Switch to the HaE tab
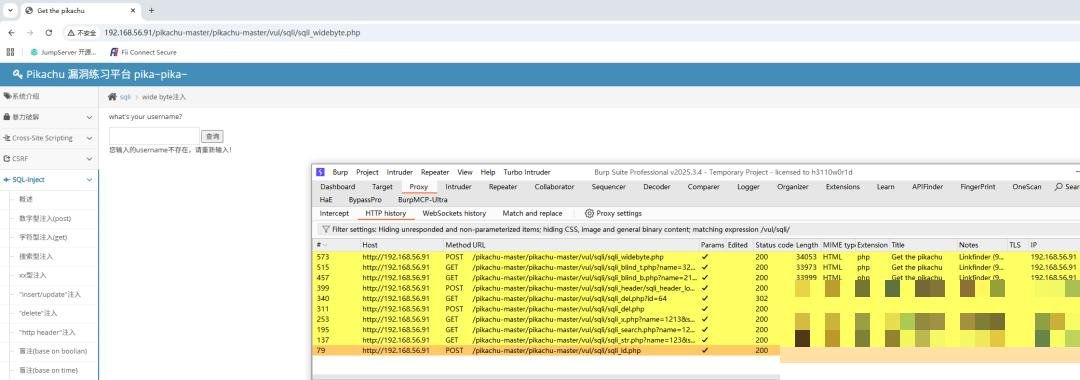 (x=326, y=200)
